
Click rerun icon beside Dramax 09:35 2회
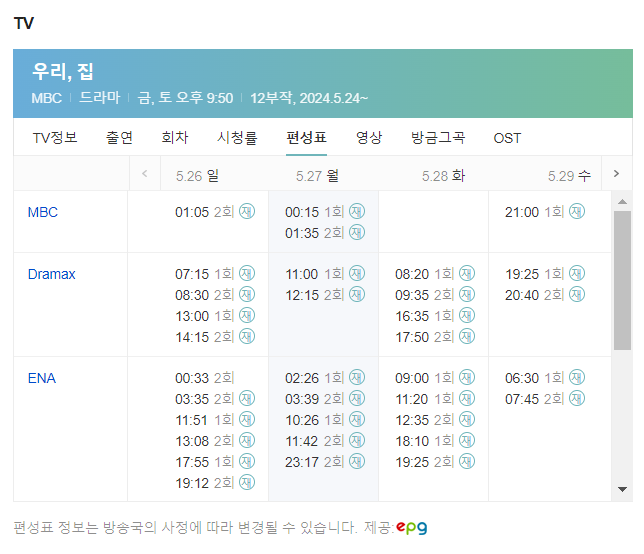(x=467, y=294)
